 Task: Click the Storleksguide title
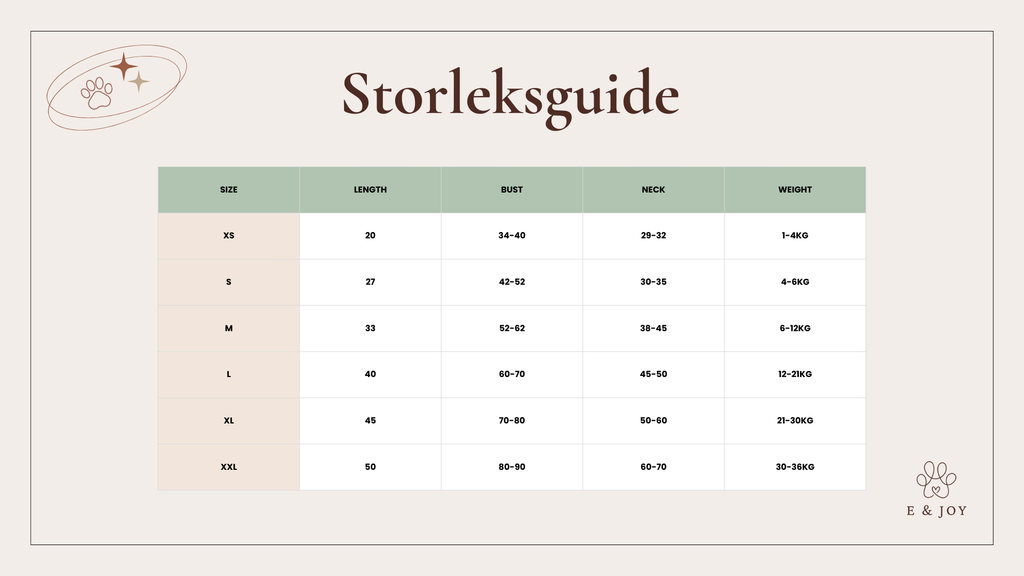(511, 96)
